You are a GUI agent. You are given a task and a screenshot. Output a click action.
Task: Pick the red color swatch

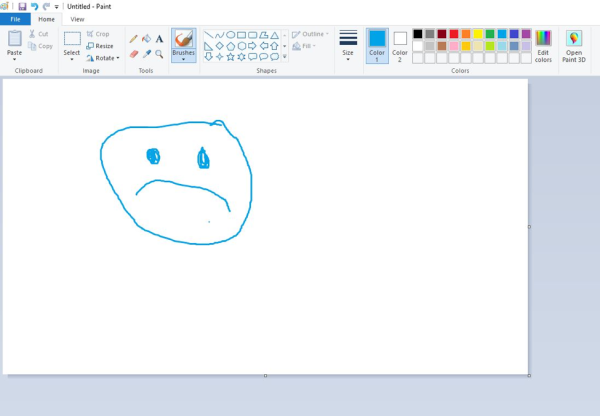(x=454, y=33)
